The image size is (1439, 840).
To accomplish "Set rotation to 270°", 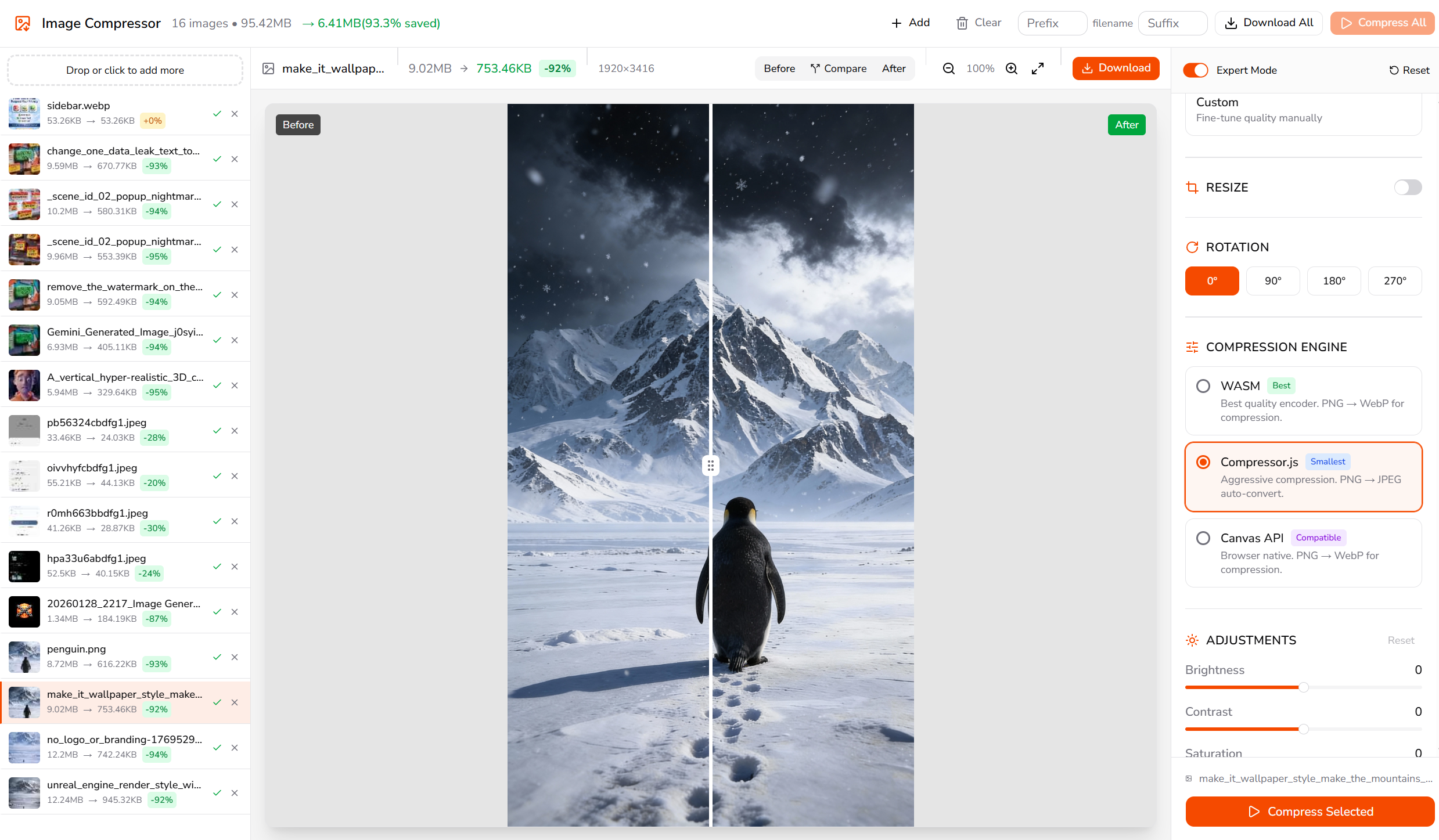I will (1395, 281).
